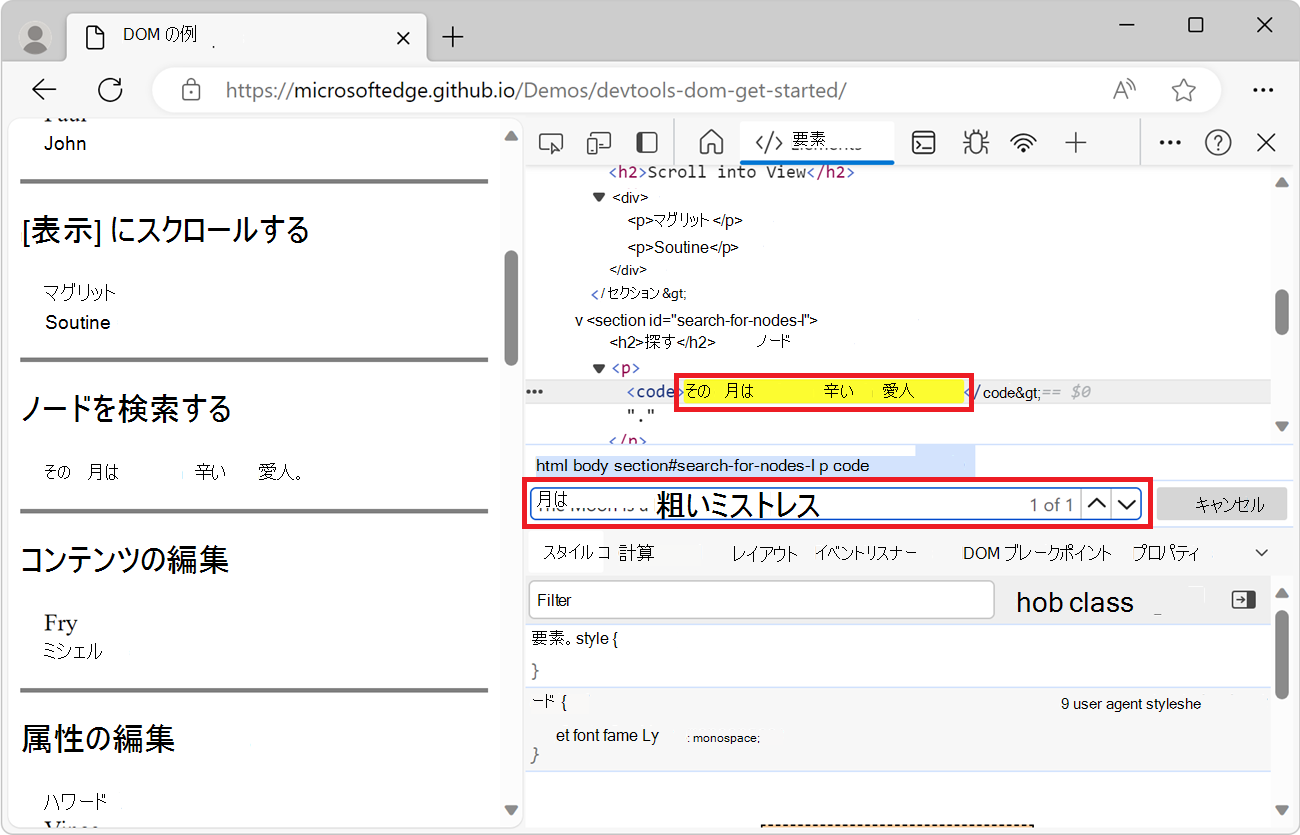Image resolution: width=1300 pixels, height=835 pixels.
Task: Click the h2 Scroll into View node
Action: [731, 172]
